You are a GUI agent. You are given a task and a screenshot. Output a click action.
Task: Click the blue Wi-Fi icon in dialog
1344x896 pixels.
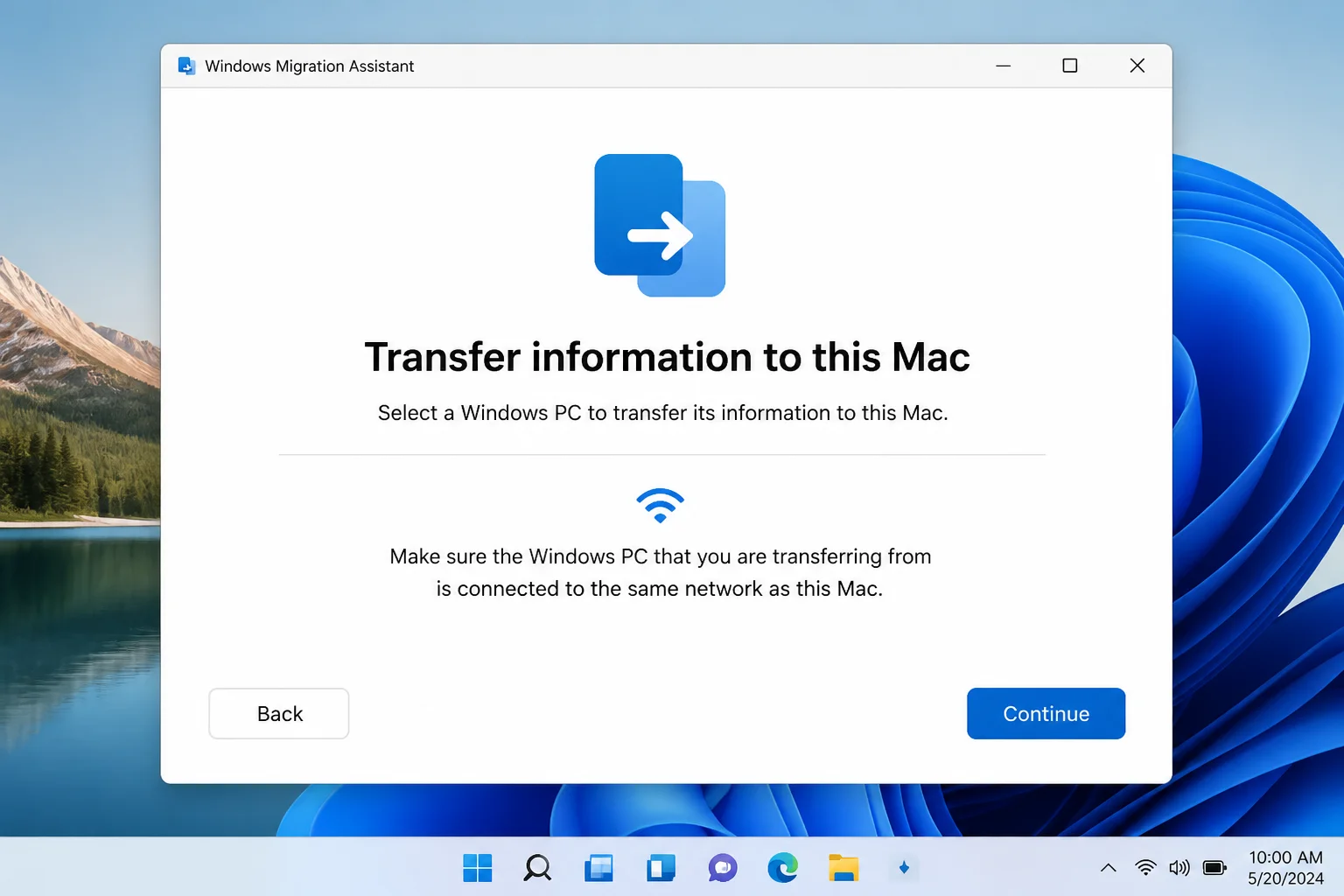(x=660, y=506)
